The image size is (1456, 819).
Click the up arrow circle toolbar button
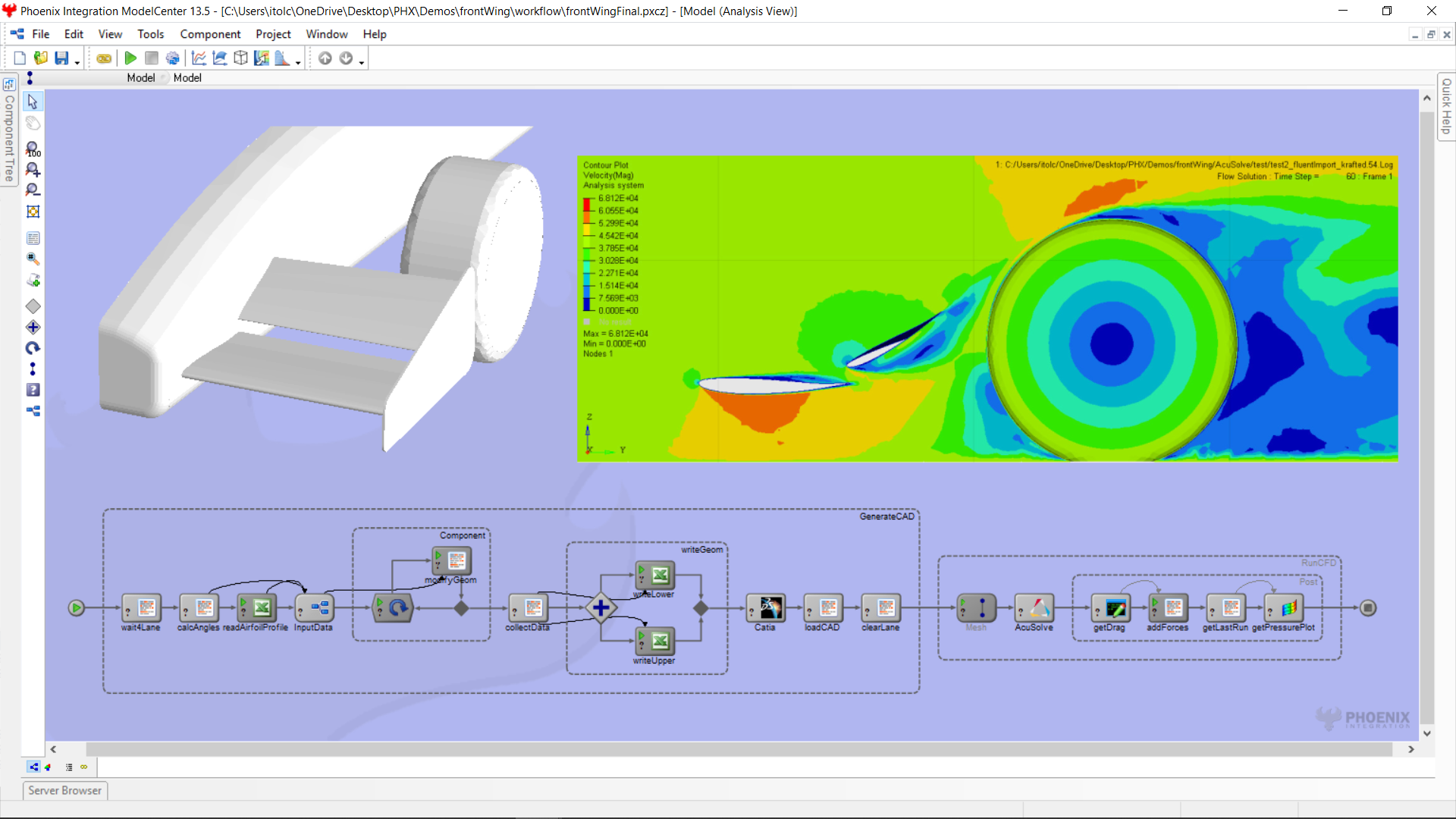pyautogui.click(x=325, y=58)
